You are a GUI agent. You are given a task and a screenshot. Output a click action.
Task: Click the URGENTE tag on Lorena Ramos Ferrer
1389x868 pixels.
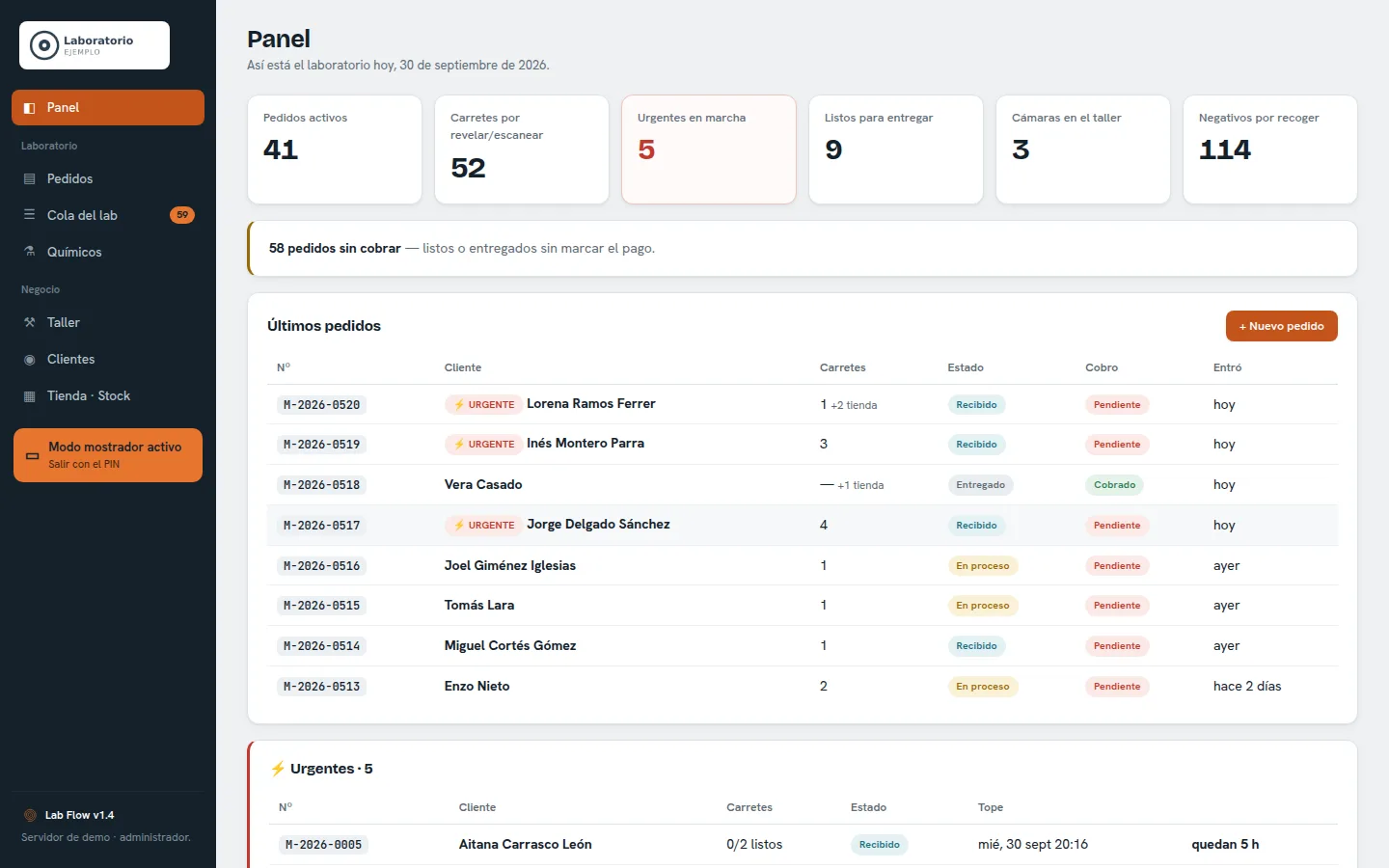coord(483,405)
